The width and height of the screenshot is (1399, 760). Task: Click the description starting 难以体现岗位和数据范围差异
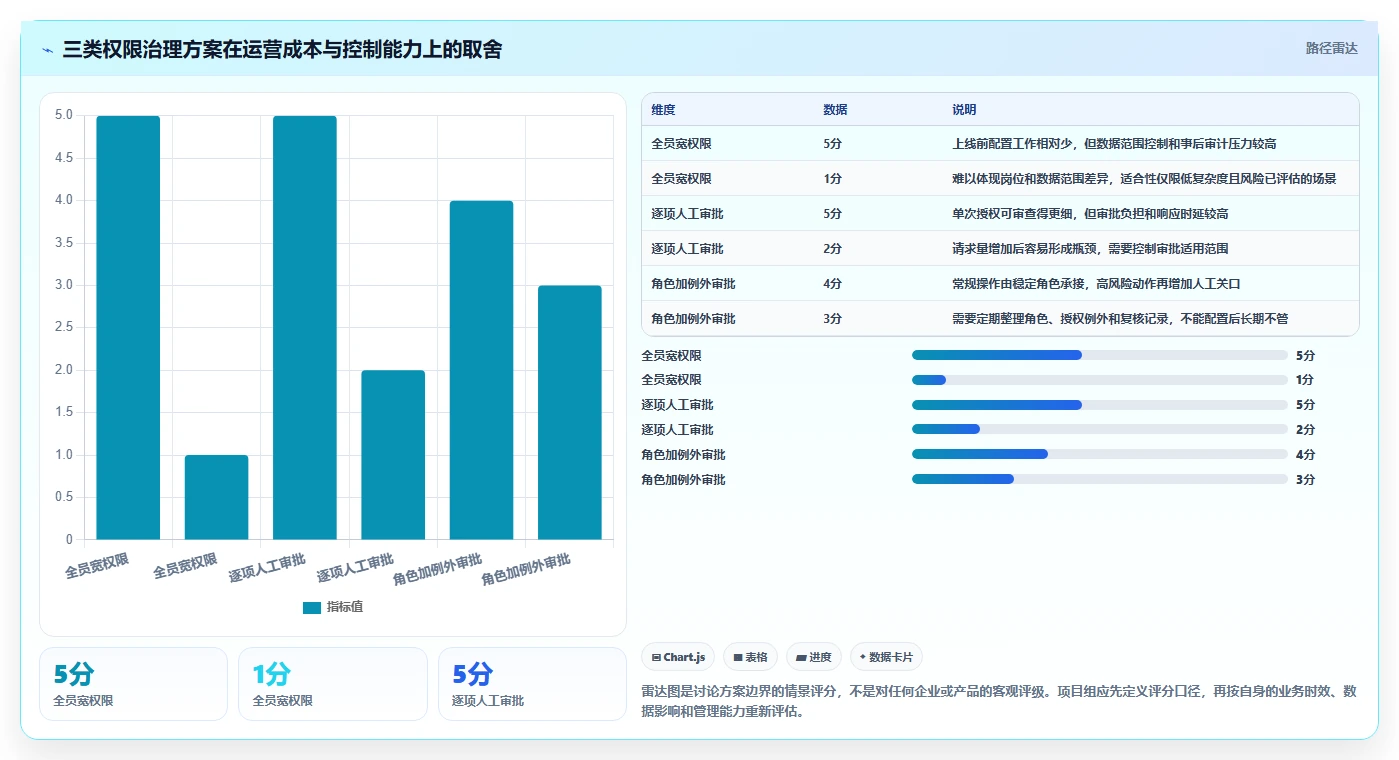[x=1144, y=179]
